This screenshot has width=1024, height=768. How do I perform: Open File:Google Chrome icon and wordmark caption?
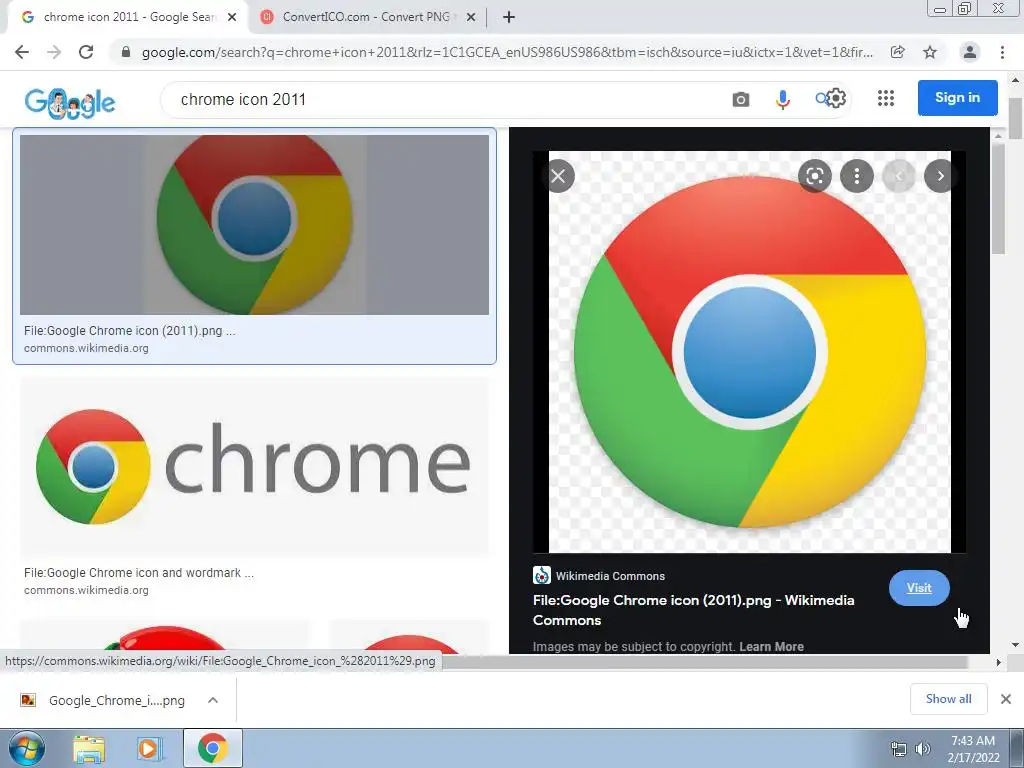[x=138, y=573]
